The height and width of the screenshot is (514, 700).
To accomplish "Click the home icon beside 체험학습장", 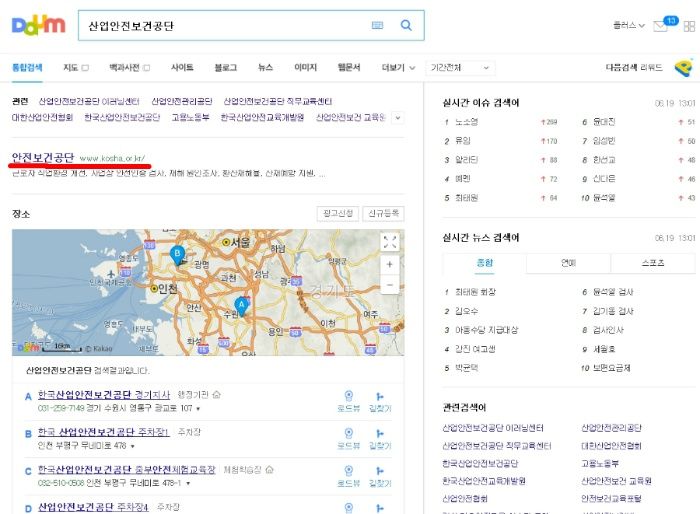I will point(269,469).
